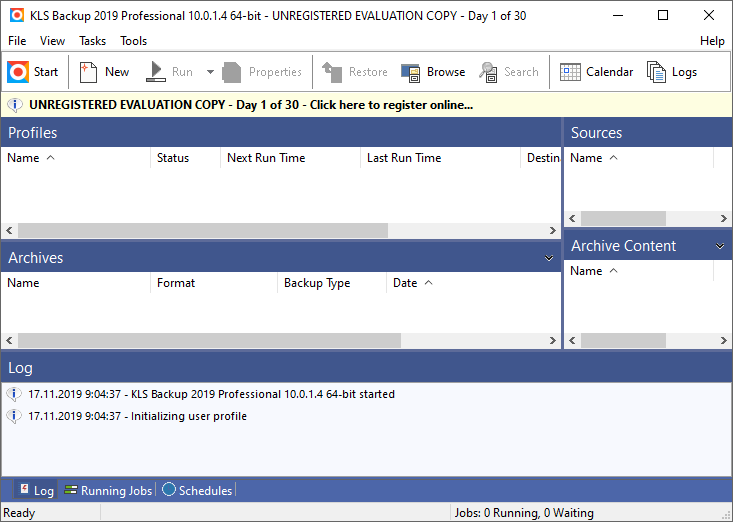Click the Restore toolbar button
The image size is (733, 522).
[x=355, y=72]
